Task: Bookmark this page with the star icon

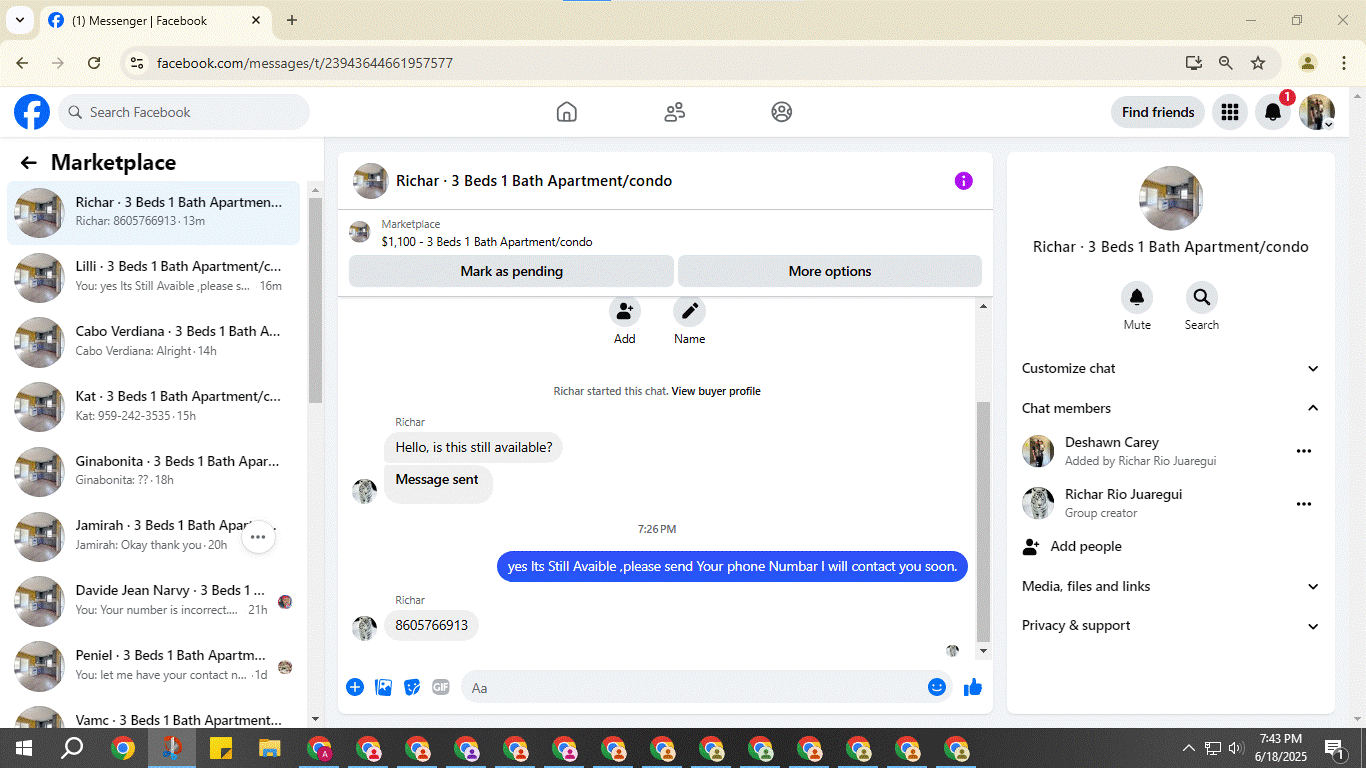Action: pyautogui.click(x=1258, y=63)
